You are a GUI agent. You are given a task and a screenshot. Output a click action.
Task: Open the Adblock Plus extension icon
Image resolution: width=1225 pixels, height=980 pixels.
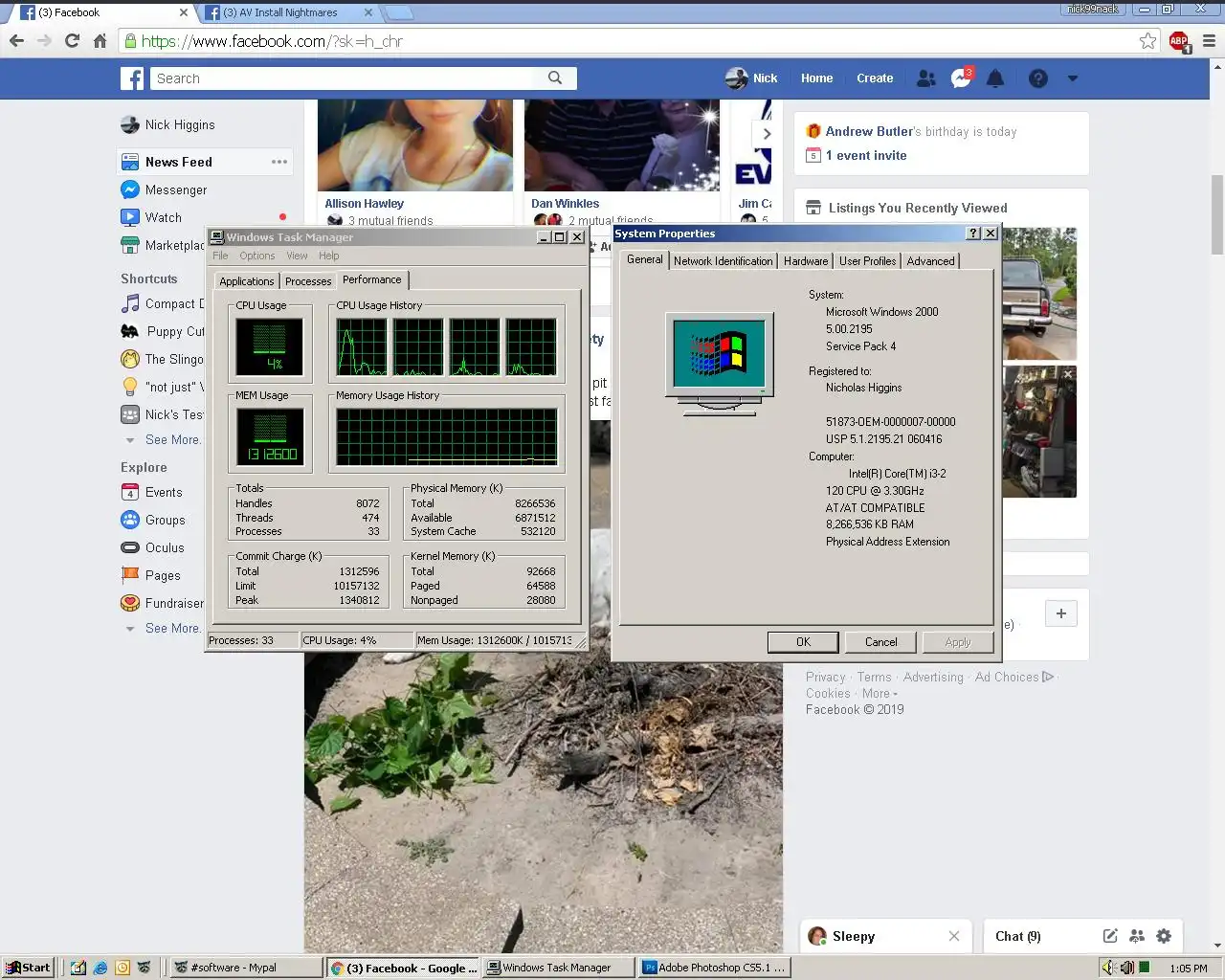1179,41
